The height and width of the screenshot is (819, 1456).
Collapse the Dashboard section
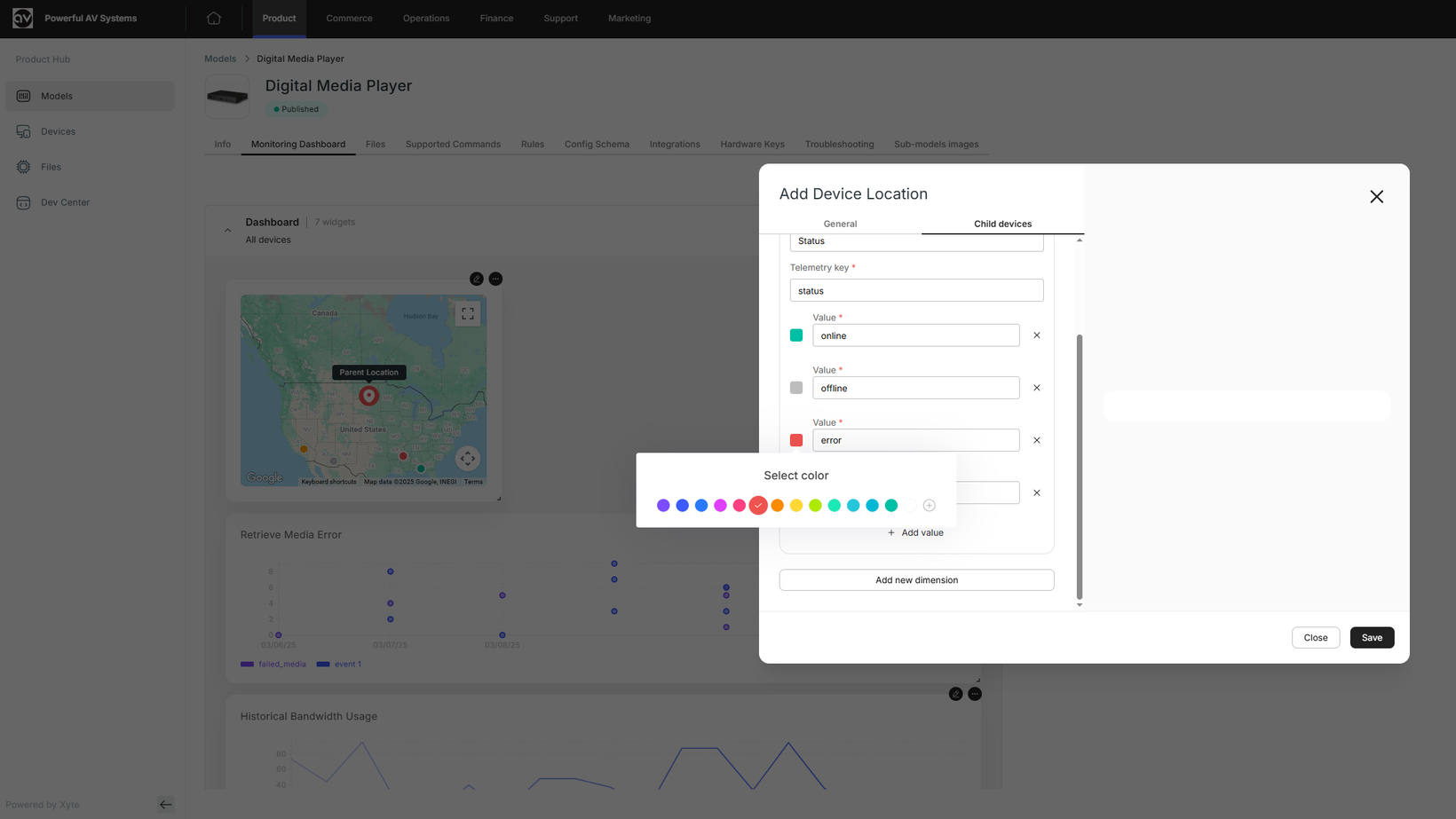[228, 231]
